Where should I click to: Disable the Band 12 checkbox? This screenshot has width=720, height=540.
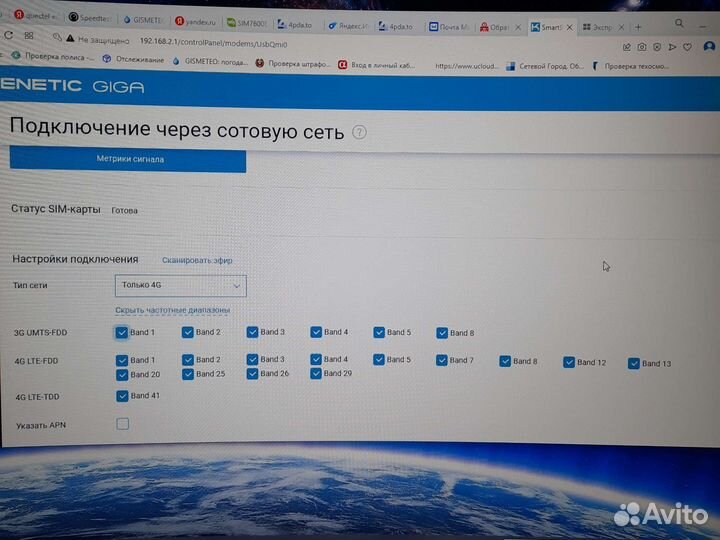pos(569,363)
